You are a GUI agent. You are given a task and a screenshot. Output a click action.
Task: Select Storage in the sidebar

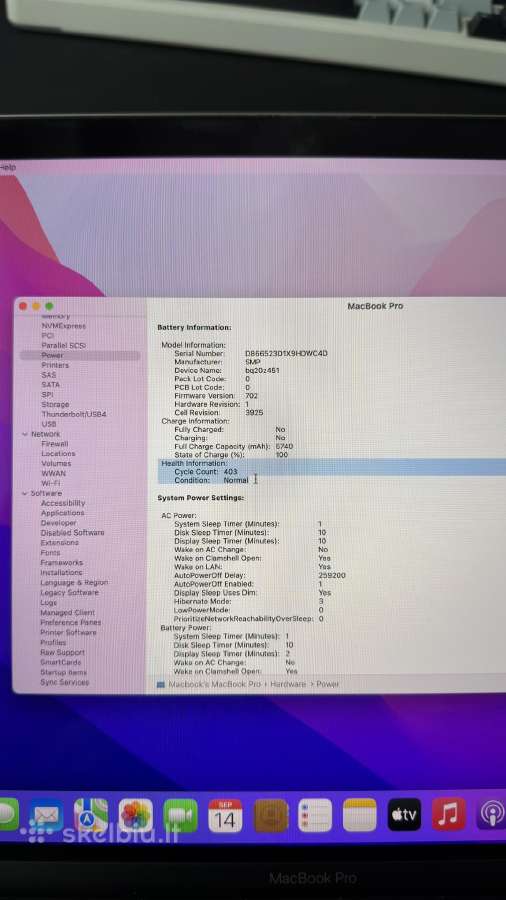55,404
